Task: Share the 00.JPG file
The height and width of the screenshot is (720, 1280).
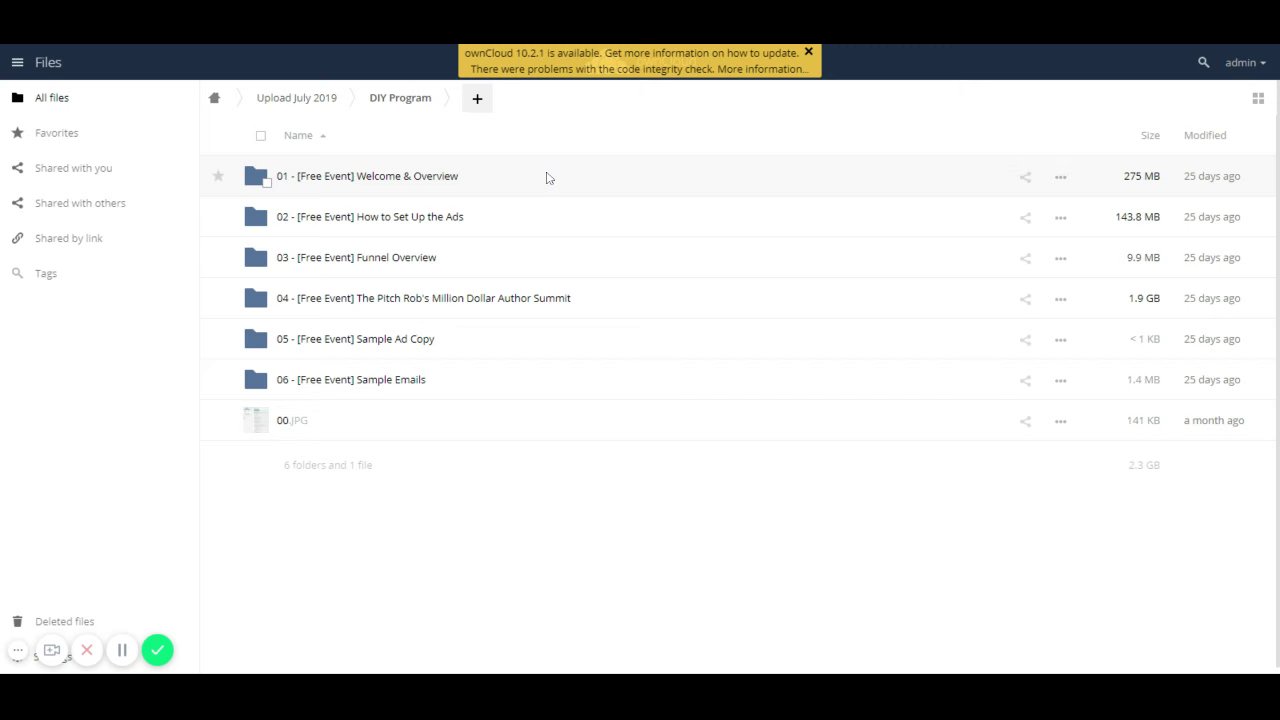Action: coord(1025,421)
